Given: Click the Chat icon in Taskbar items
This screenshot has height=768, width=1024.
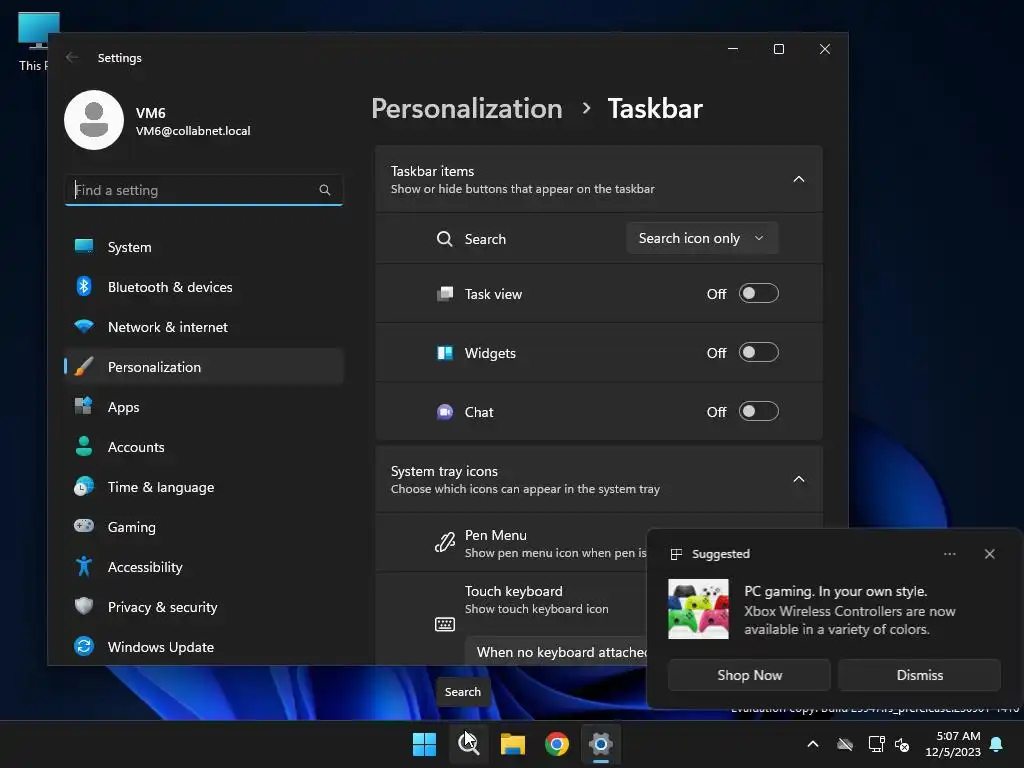Looking at the screenshot, I should tap(445, 412).
